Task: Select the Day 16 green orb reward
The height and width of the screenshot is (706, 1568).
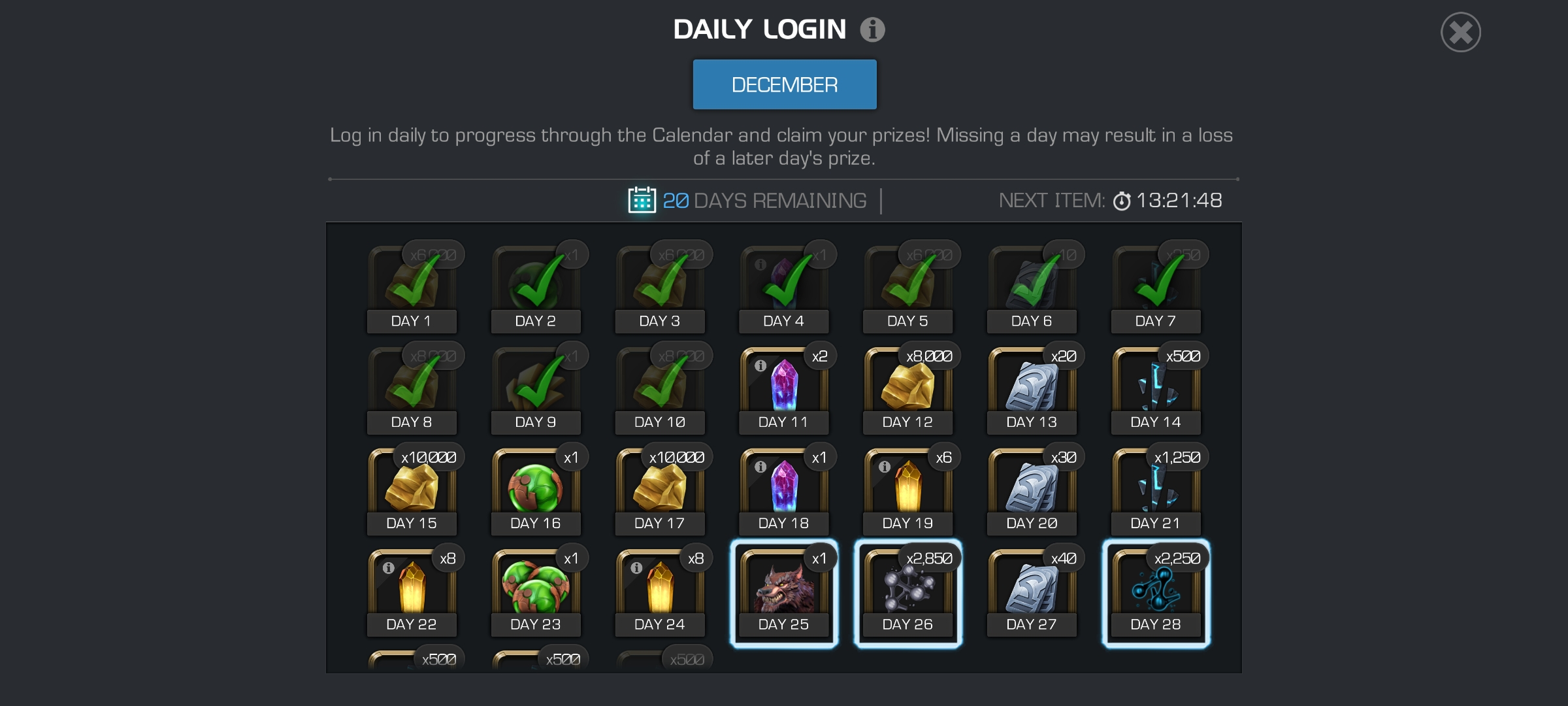Action: [536, 492]
